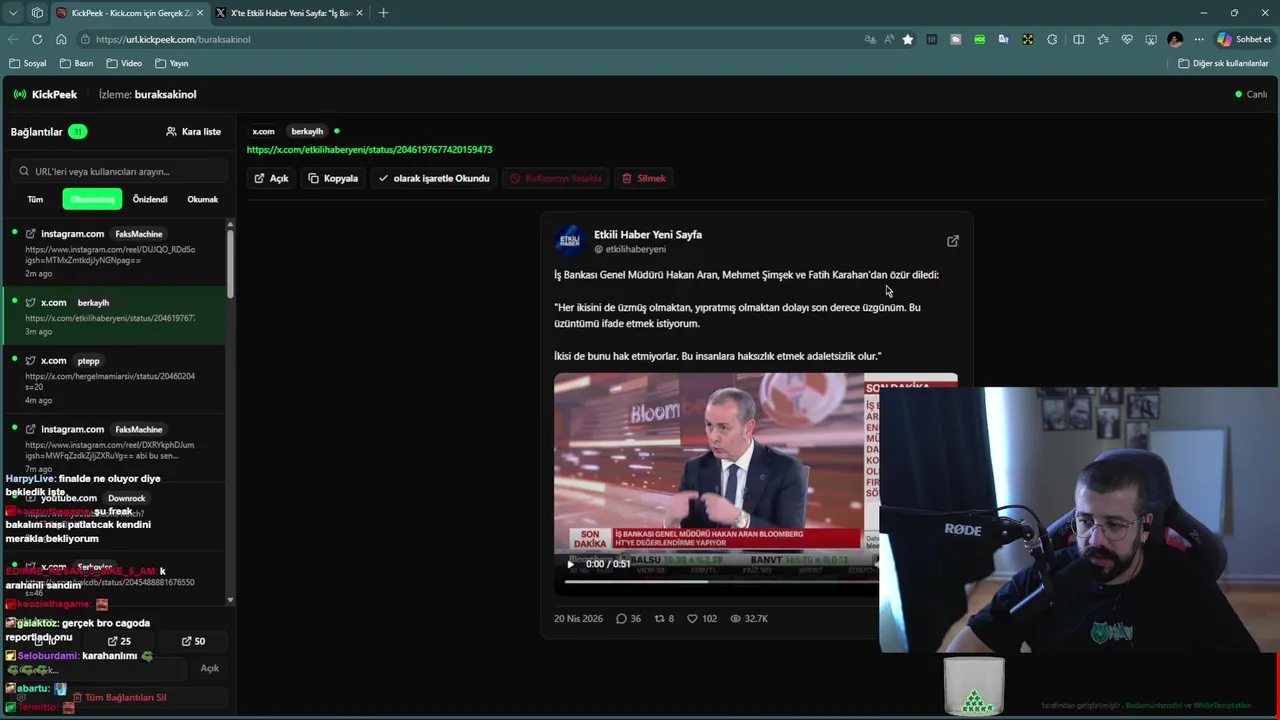Reload the current page
Image resolution: width=1280 pixels, height=720 pixels.
(x=37, y=39)
